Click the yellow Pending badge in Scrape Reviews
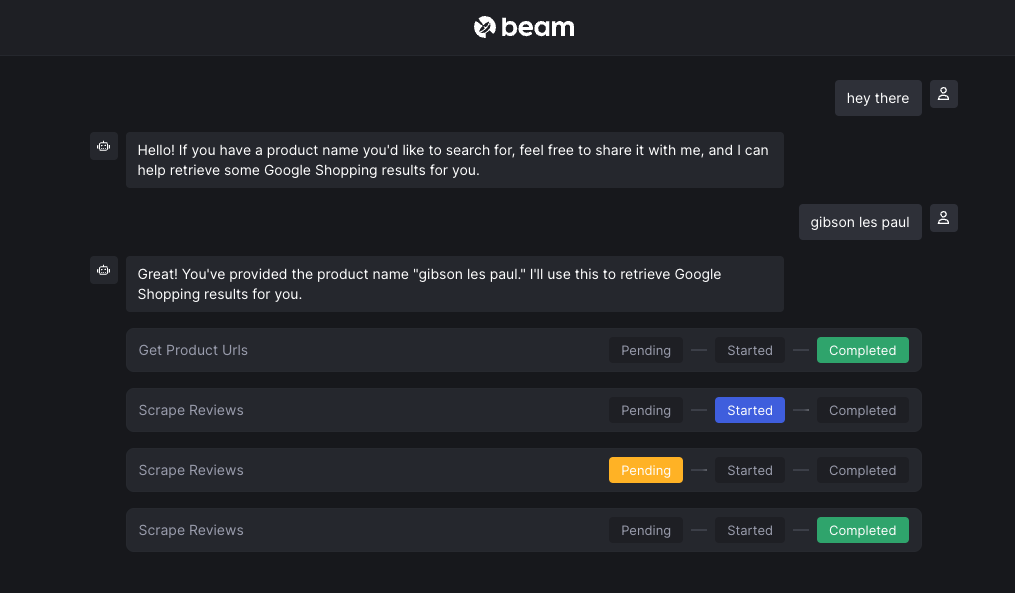 tap(645, 470)
